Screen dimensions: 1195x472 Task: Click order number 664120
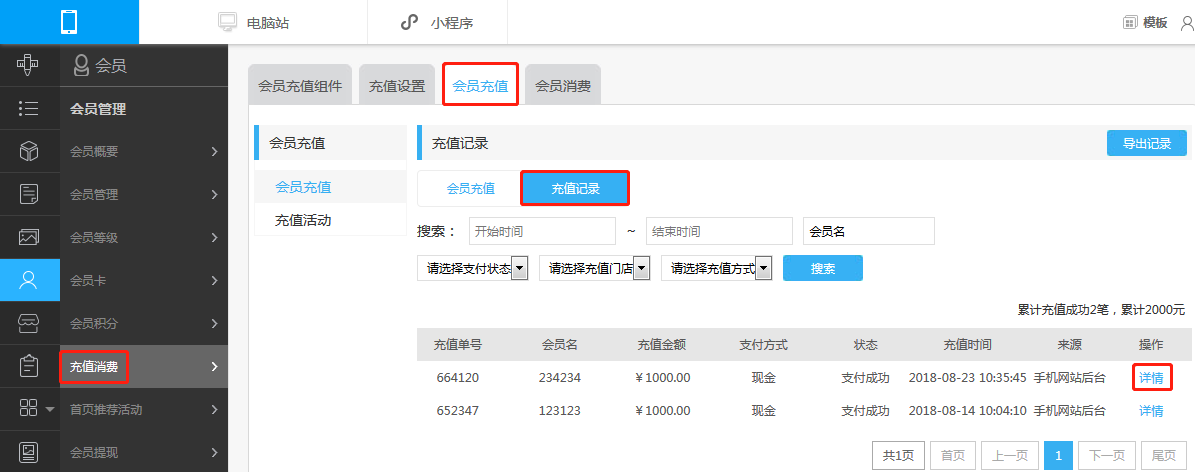pyautogui.click(x=457, y=377)
